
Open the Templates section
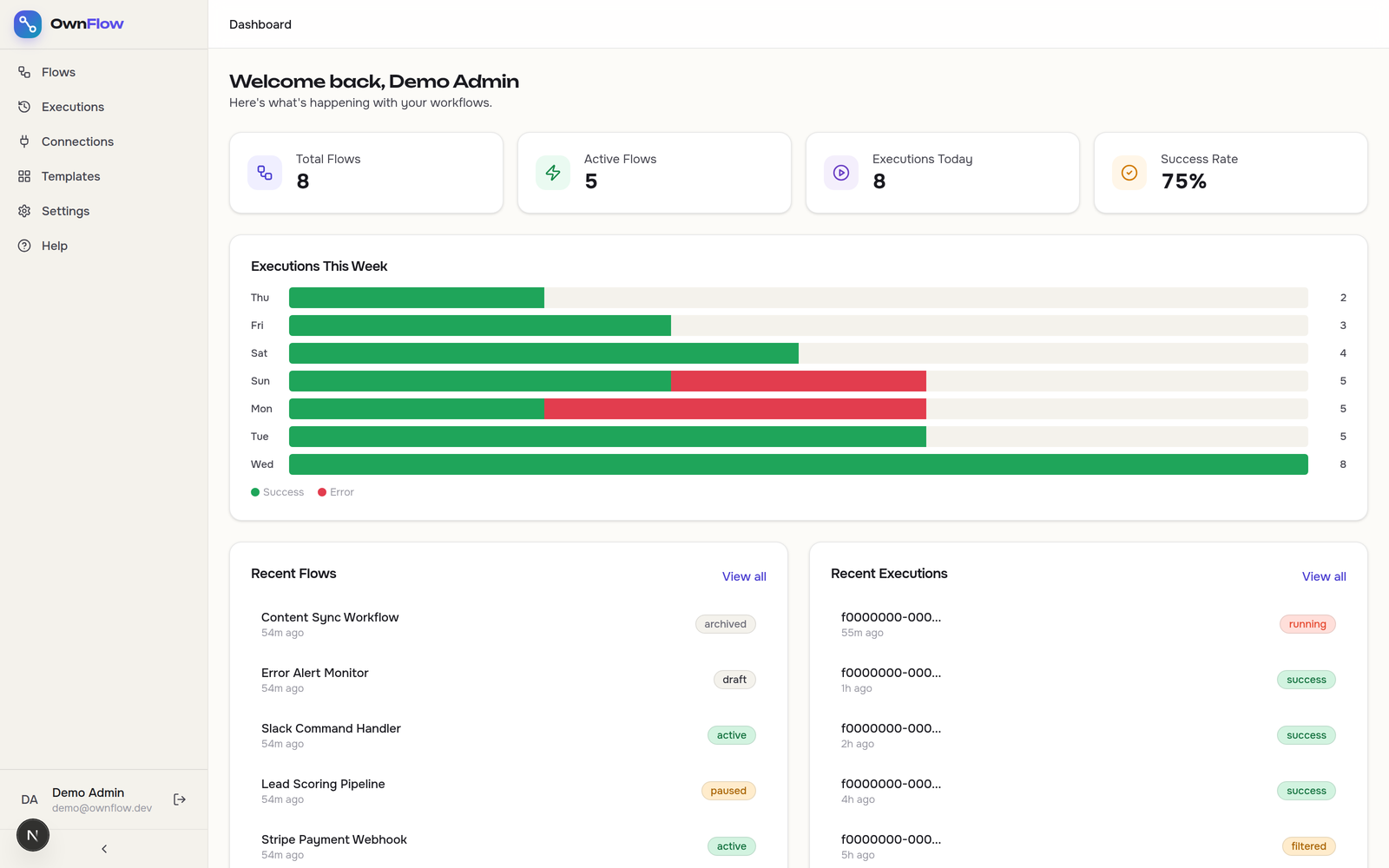104,176
